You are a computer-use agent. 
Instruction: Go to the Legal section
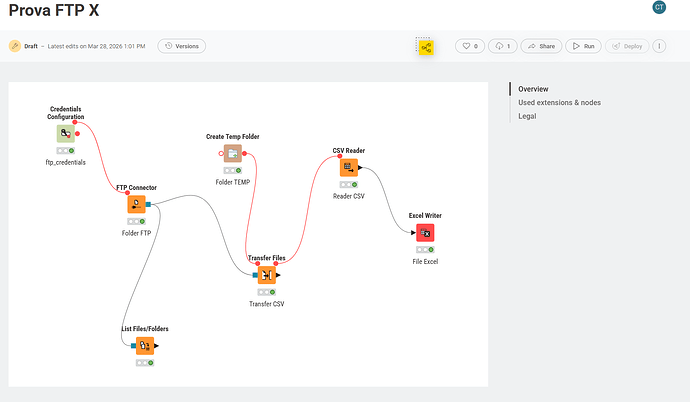[x=527, y=116]
